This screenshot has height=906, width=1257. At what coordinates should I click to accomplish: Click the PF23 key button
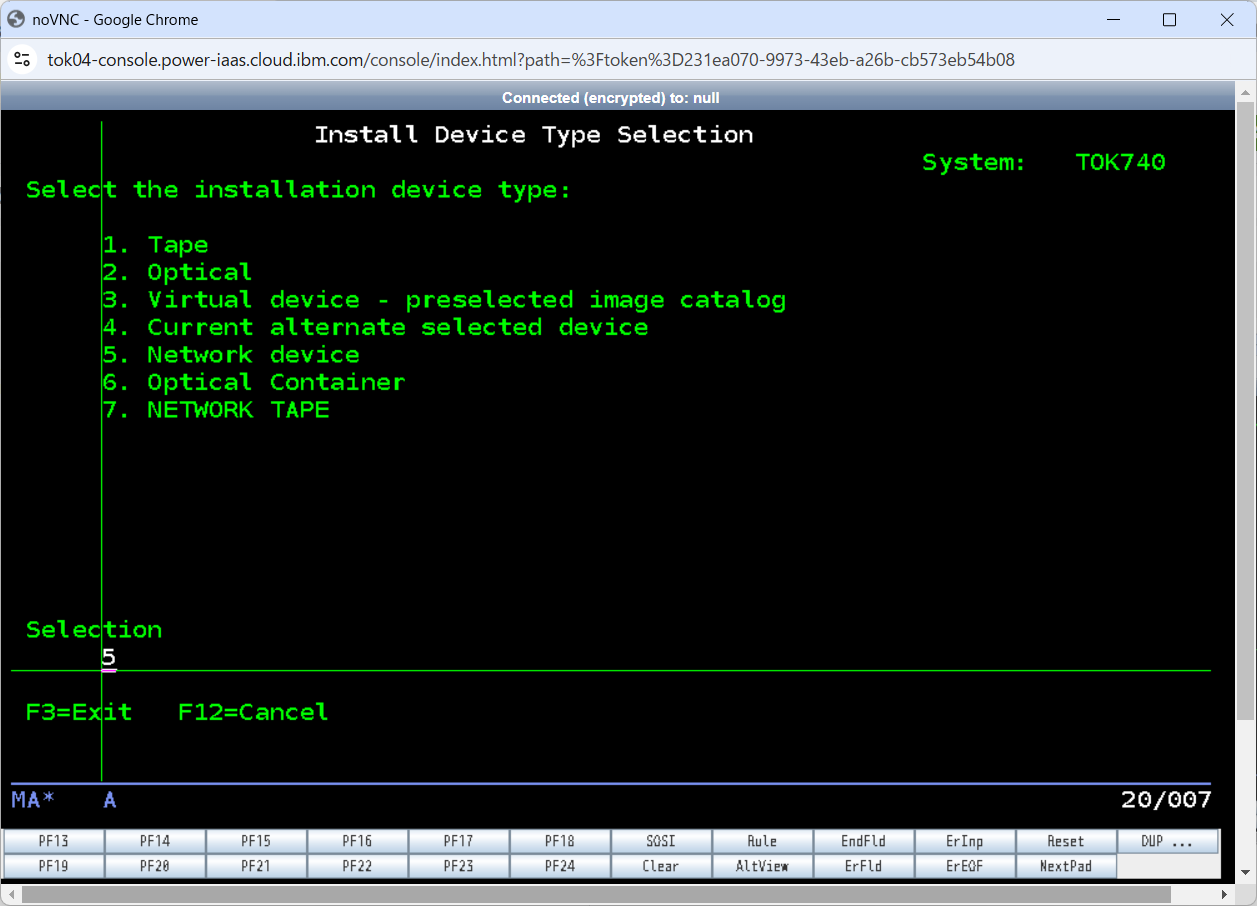[459, 866]
